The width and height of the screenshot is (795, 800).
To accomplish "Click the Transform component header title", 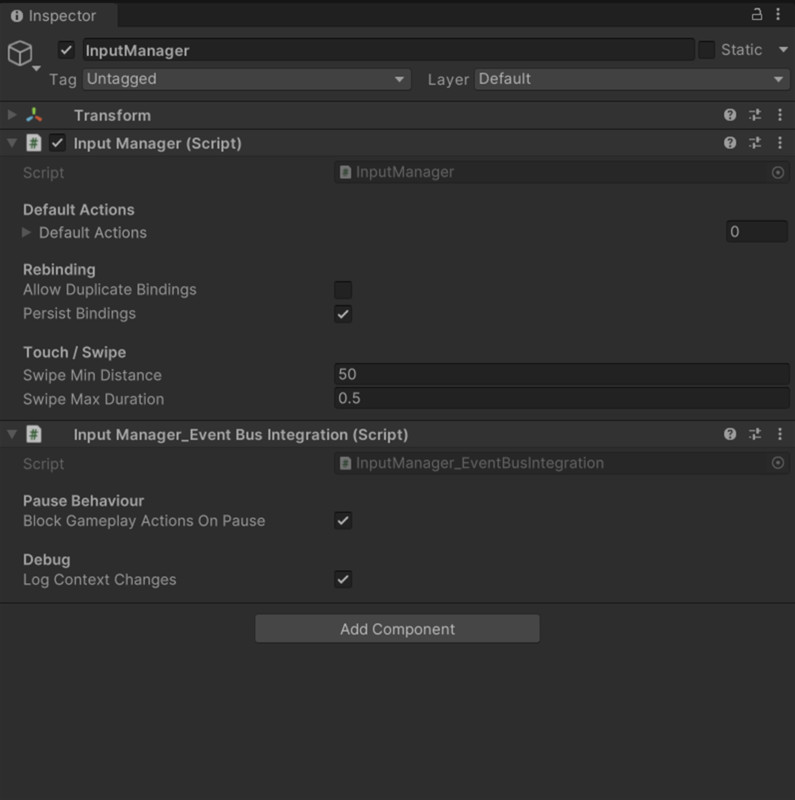I will (x=112, y=115).
